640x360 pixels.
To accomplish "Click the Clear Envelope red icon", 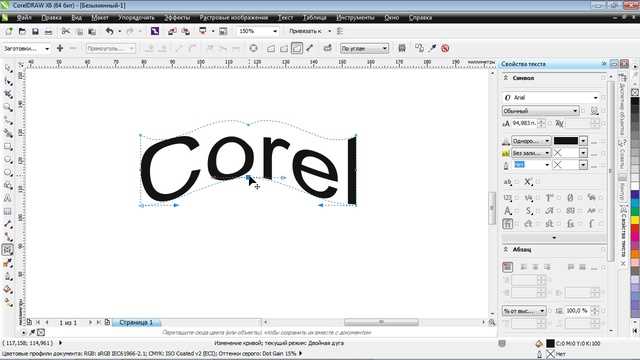I will click(x=445, y=48).
